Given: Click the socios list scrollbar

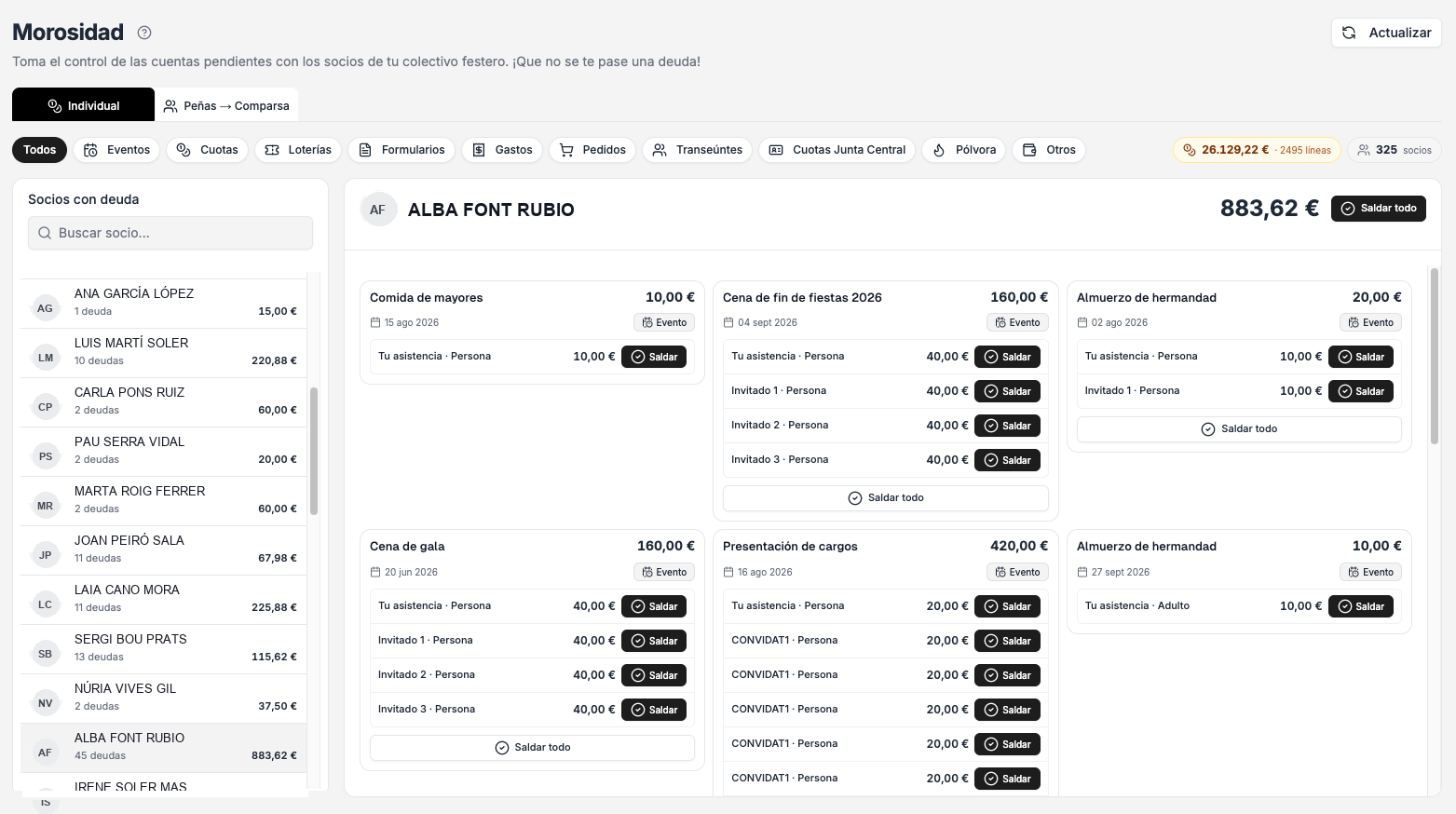Looking at the screenshot, I should pos(314,452).
